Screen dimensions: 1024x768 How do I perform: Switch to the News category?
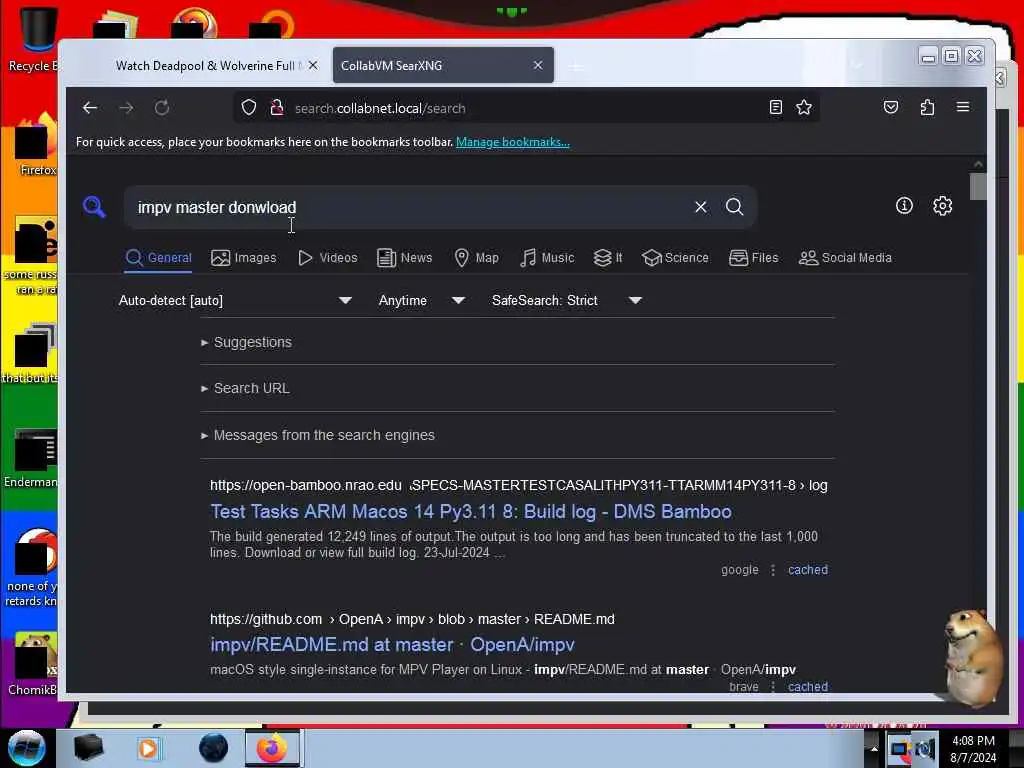405,258
